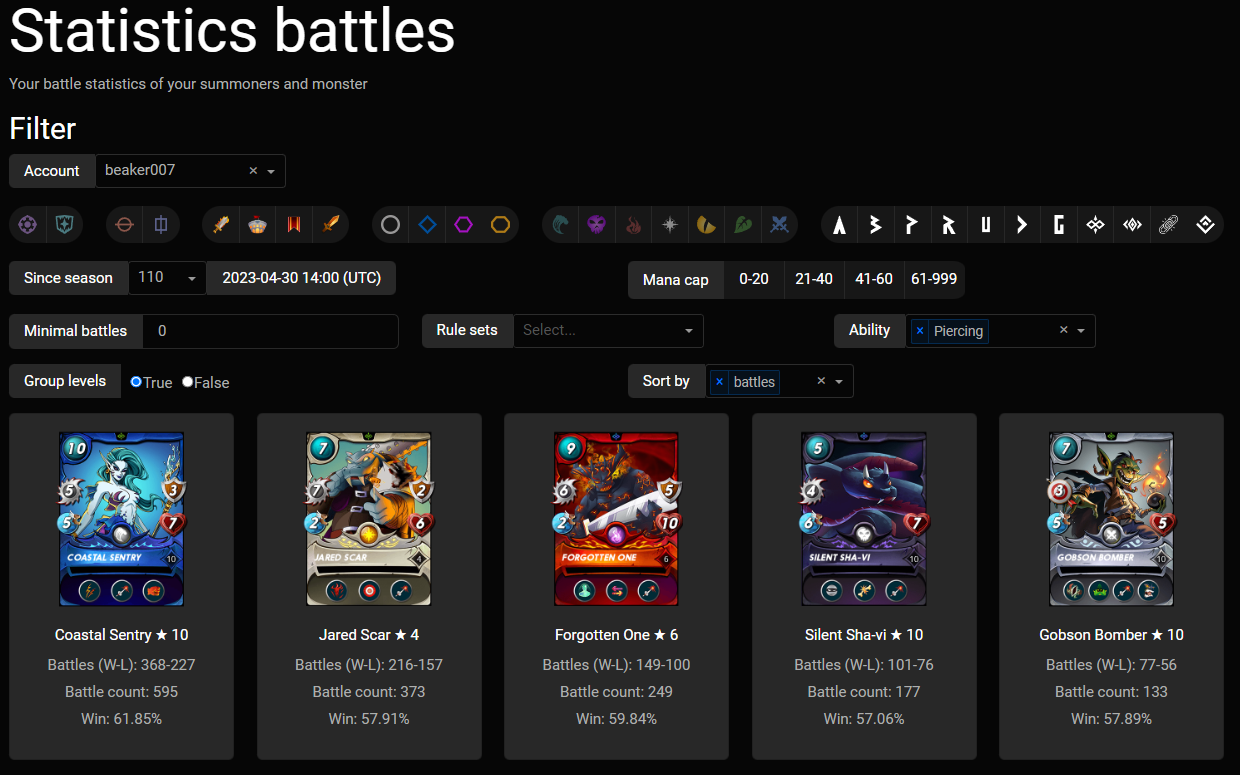This screenshot has height=775, width=1240.
Task: Select the teal shield card-type filter icon
Action: (x=65, y=225)
